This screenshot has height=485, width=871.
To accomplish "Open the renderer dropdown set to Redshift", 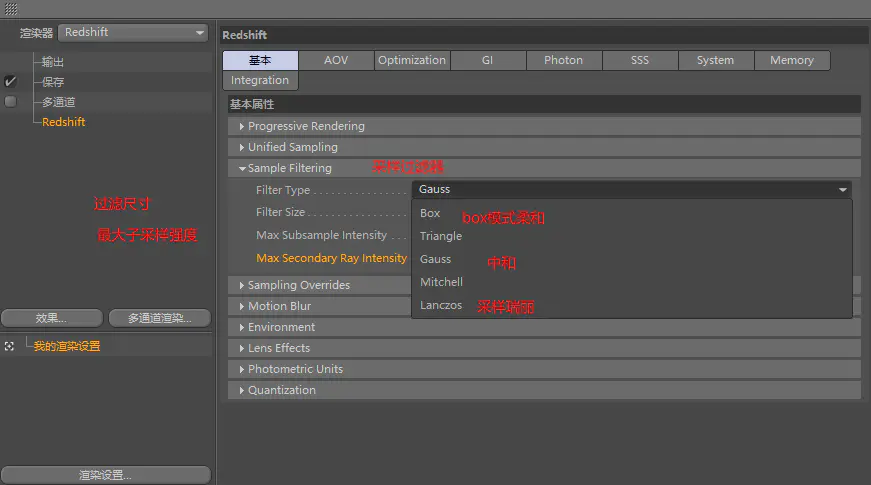I will pyautogui.click(x=133, y=32).
